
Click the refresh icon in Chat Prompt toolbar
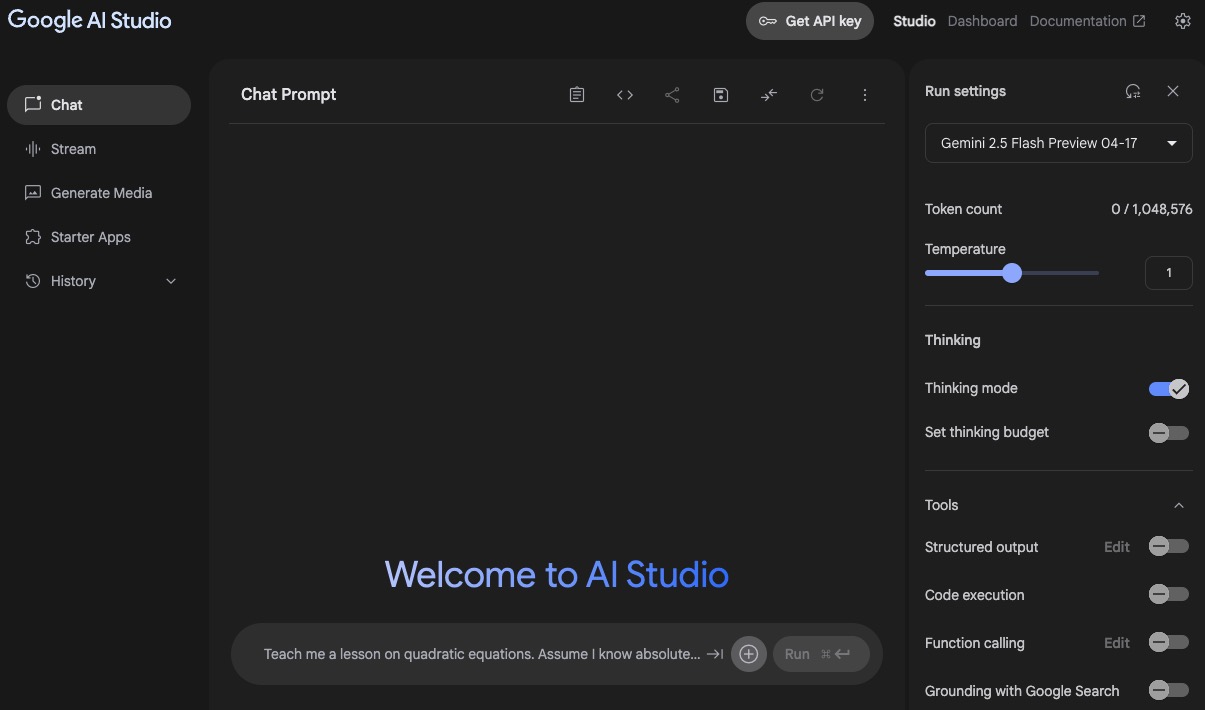pos(817,95)
